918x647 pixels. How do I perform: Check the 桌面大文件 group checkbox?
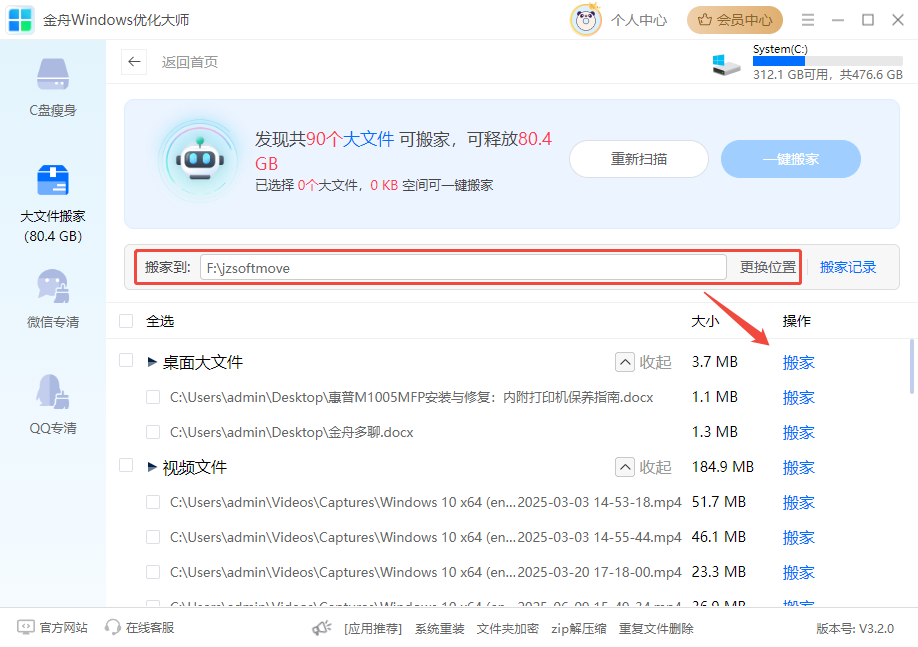point(126,360)
